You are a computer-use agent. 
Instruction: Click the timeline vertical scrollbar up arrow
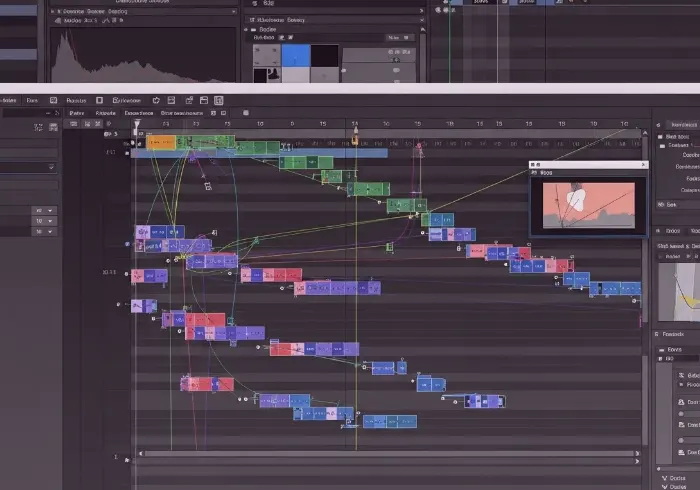pos(645,133)
